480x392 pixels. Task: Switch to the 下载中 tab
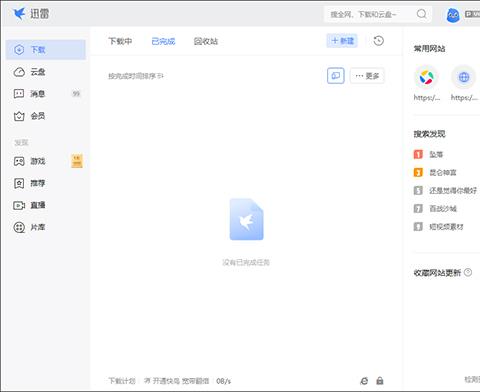[x=120, y=41]
